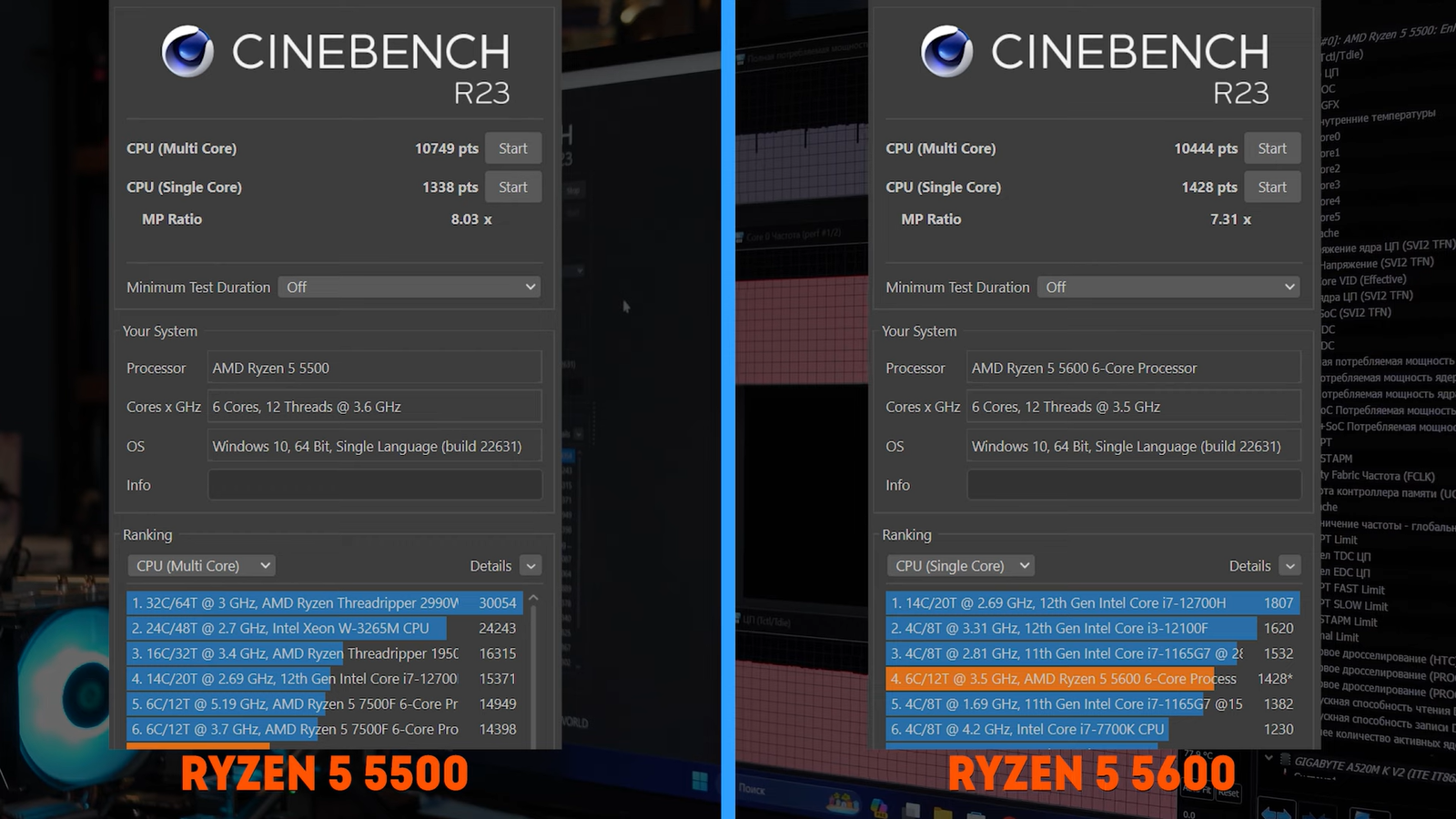The height and width of the screenshot is (819, 1456).
Task: Expand Details in the Ryzen 5 5600 ranking
Action: click(x=1289, y=566)
